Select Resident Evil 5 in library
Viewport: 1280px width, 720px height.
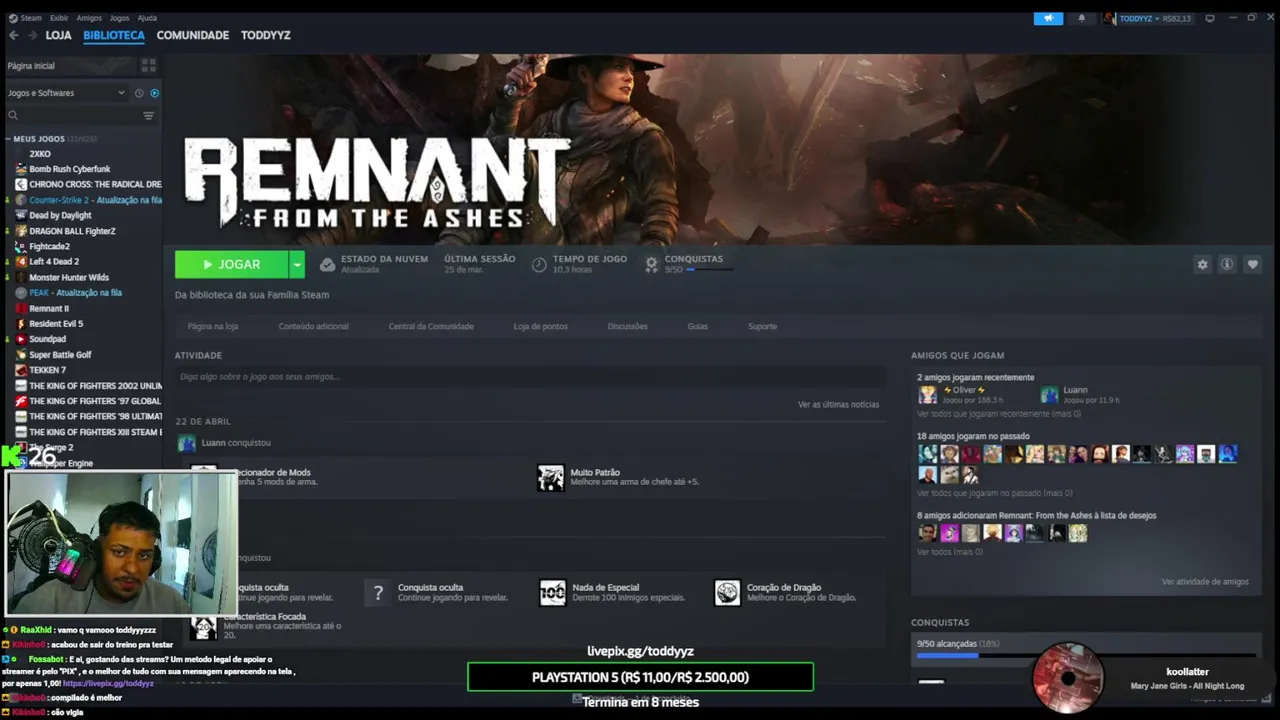[x=56, y=324]
